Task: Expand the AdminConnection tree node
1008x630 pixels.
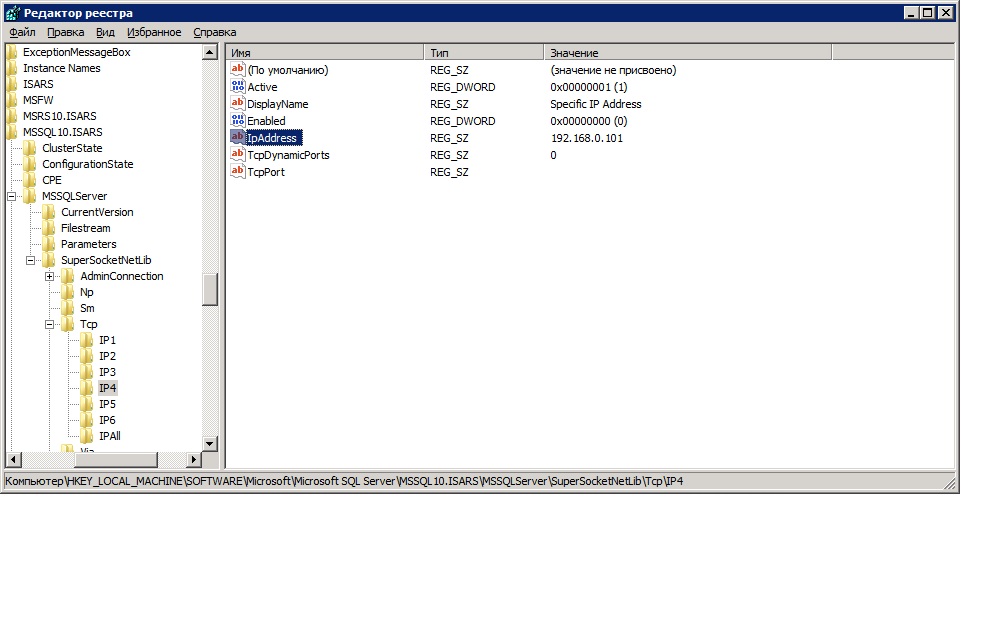Action: [50, 276]
